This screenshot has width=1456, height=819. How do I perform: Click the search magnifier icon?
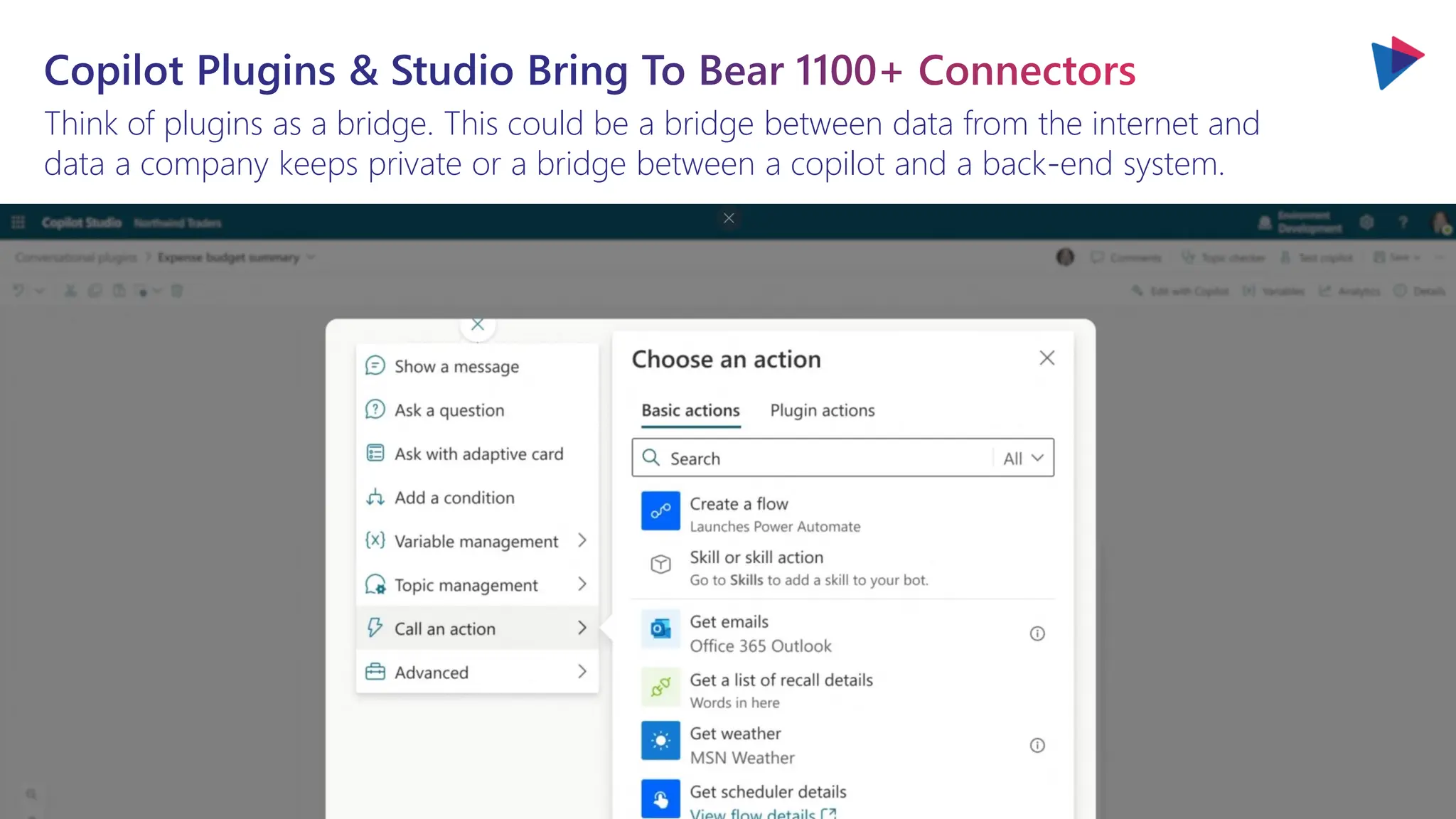[x=651, y=457]
